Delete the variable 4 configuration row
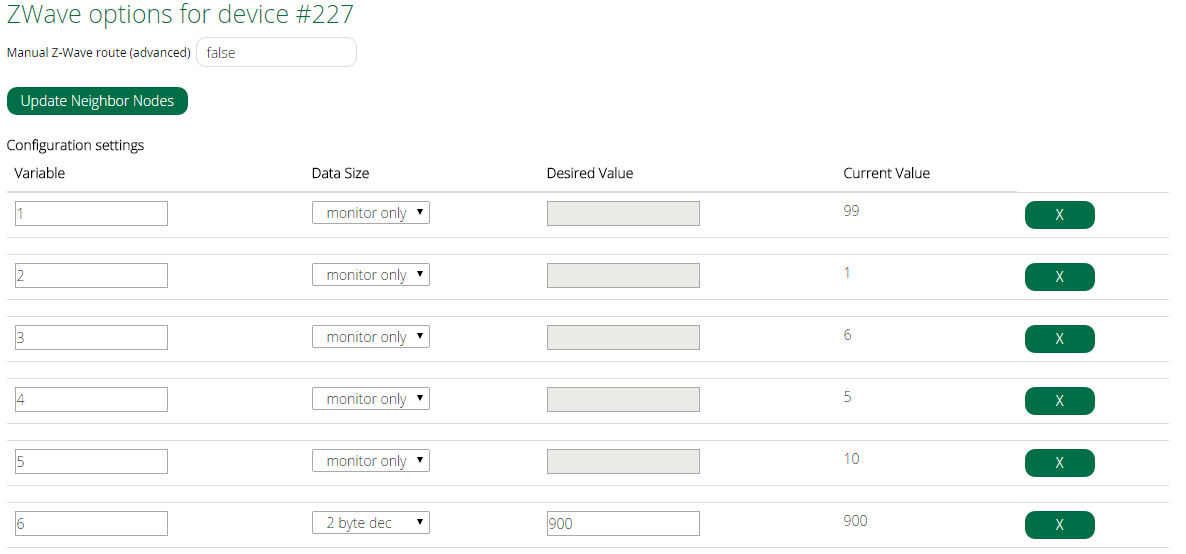Image resolution: width=1186 pixels, height=554 pixels. pos(1059,401)
